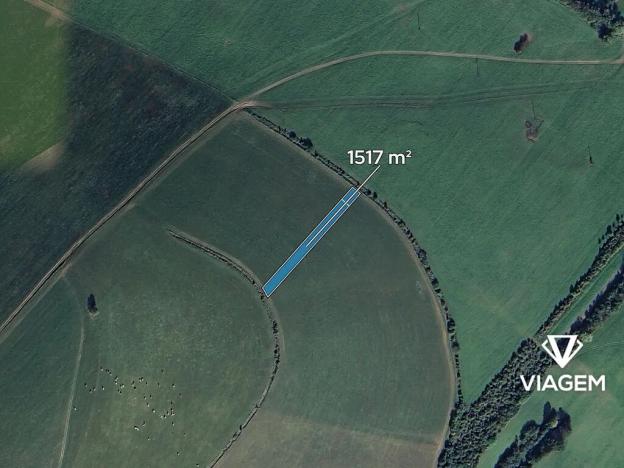Click the VIAGEM diamond logo icon

(562, 351)
